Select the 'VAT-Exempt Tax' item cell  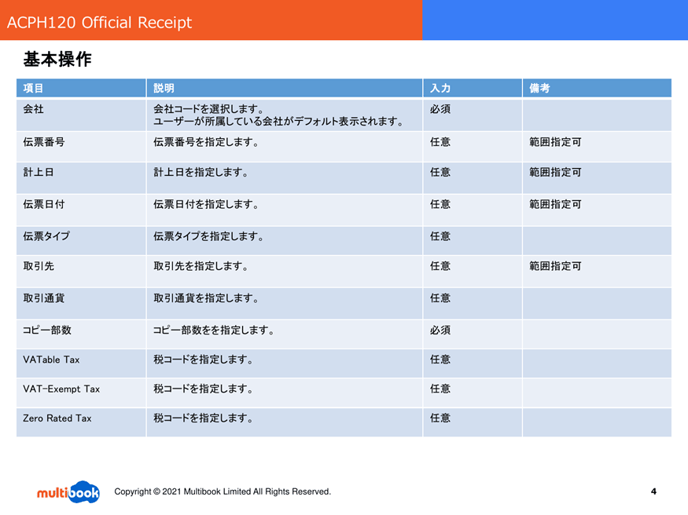coord(81,393)
